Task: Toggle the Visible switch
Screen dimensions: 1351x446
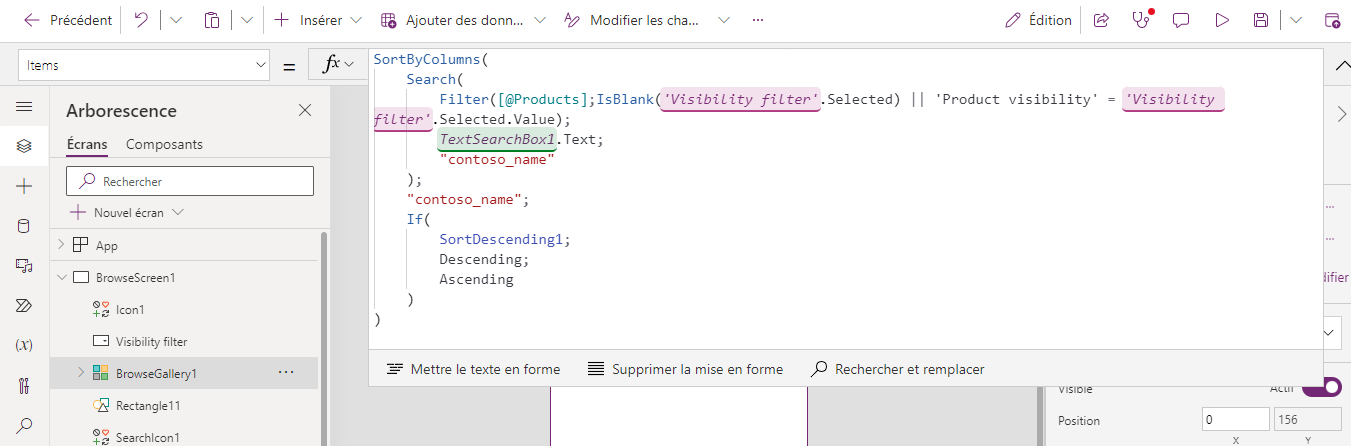Action: coord(1322,387)
